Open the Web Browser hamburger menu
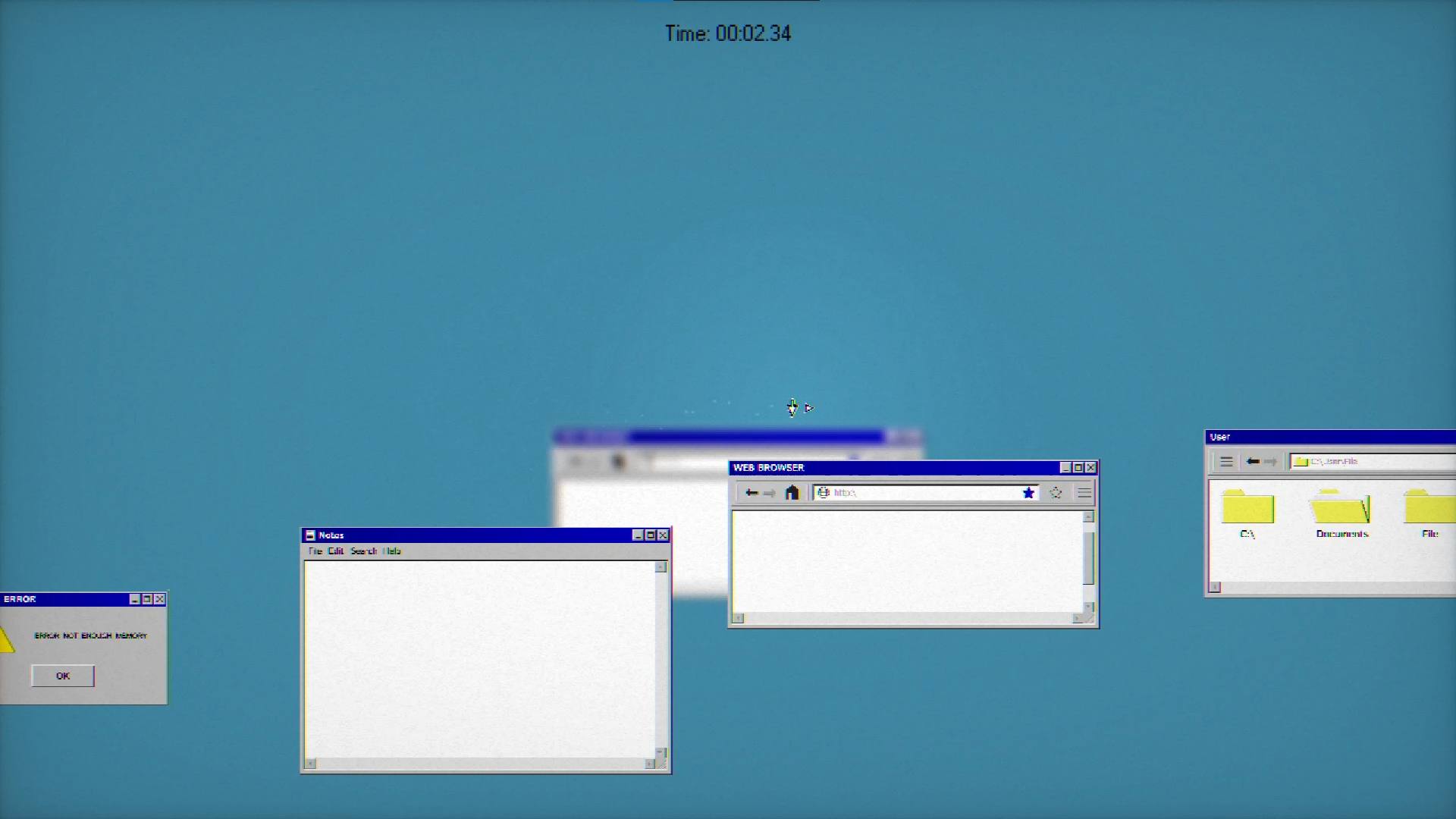The height and width of the screenshot is (819, 1456). [x=1084, y=493]
